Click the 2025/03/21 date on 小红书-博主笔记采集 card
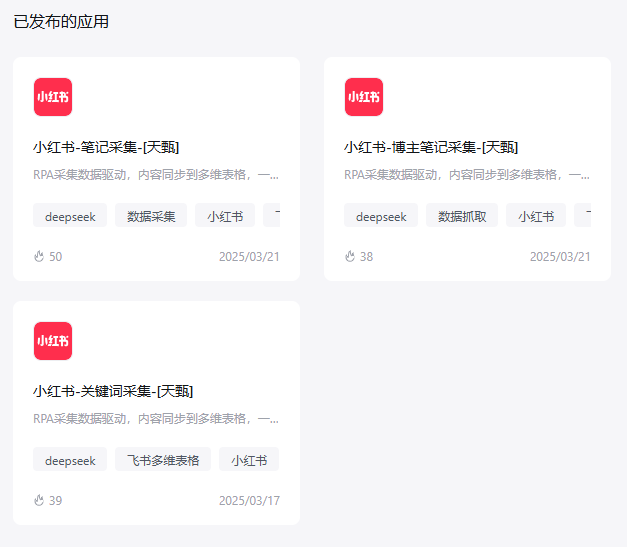The width and height of the screenshot is (627, 547). pos(560,257)
